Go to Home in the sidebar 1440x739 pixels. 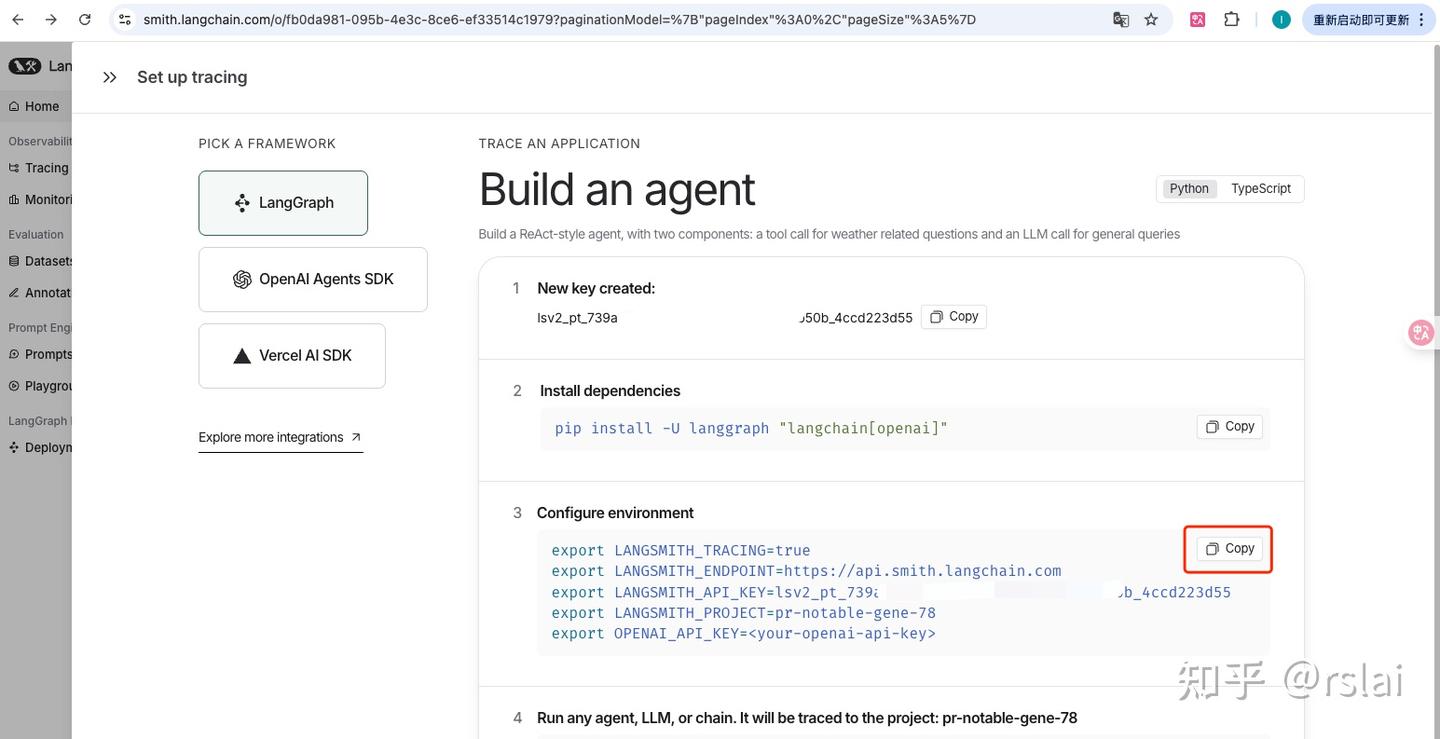click(41, 106)
